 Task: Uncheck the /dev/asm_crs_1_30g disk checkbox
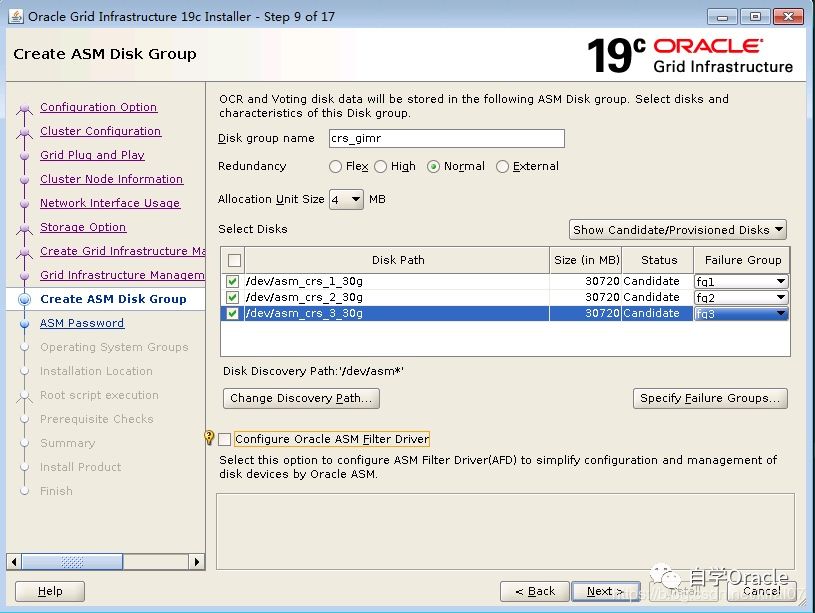pyautogui.click(x=233, y=282)
